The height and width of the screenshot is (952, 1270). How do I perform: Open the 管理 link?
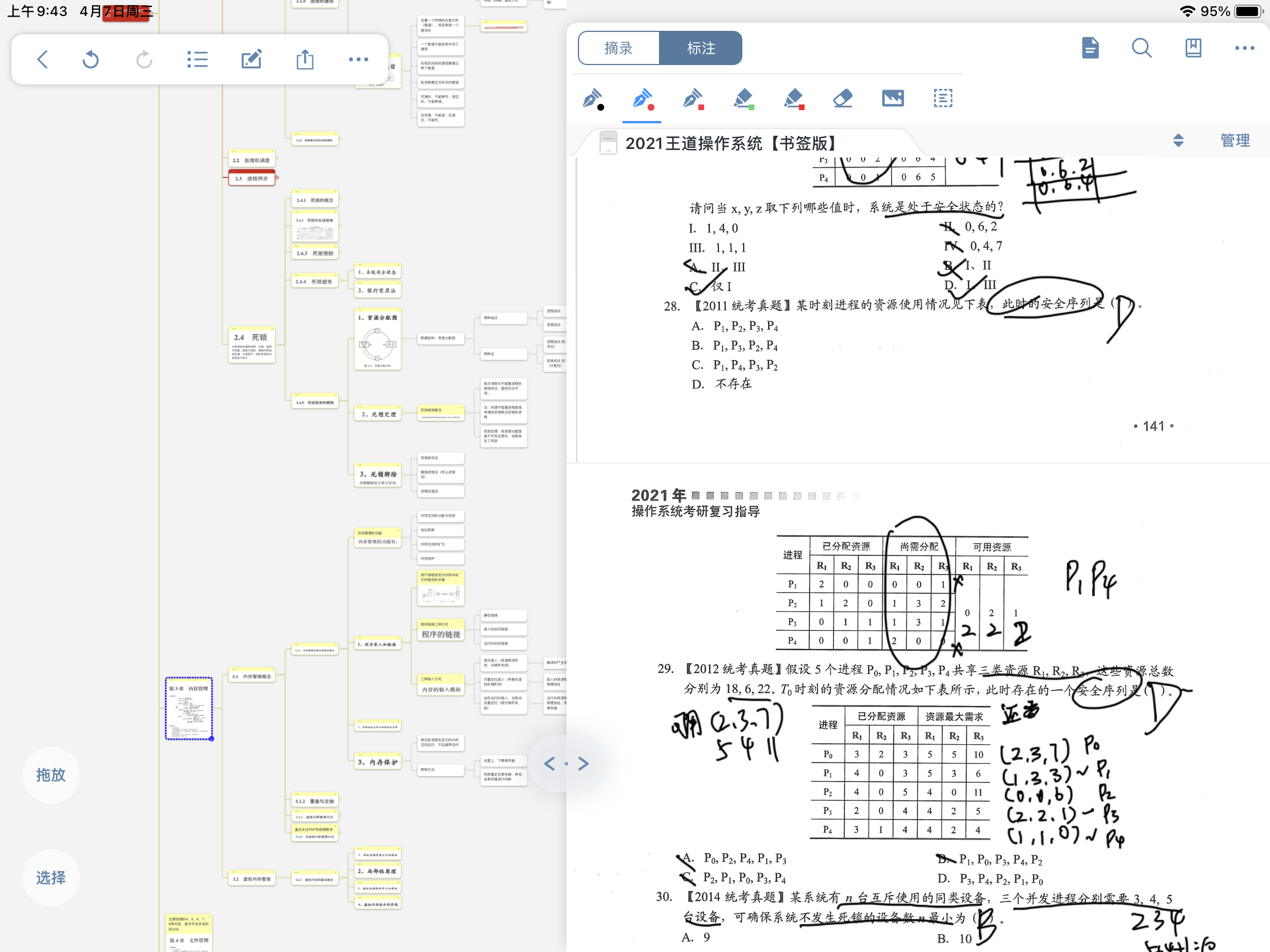tap(1235, 140)
